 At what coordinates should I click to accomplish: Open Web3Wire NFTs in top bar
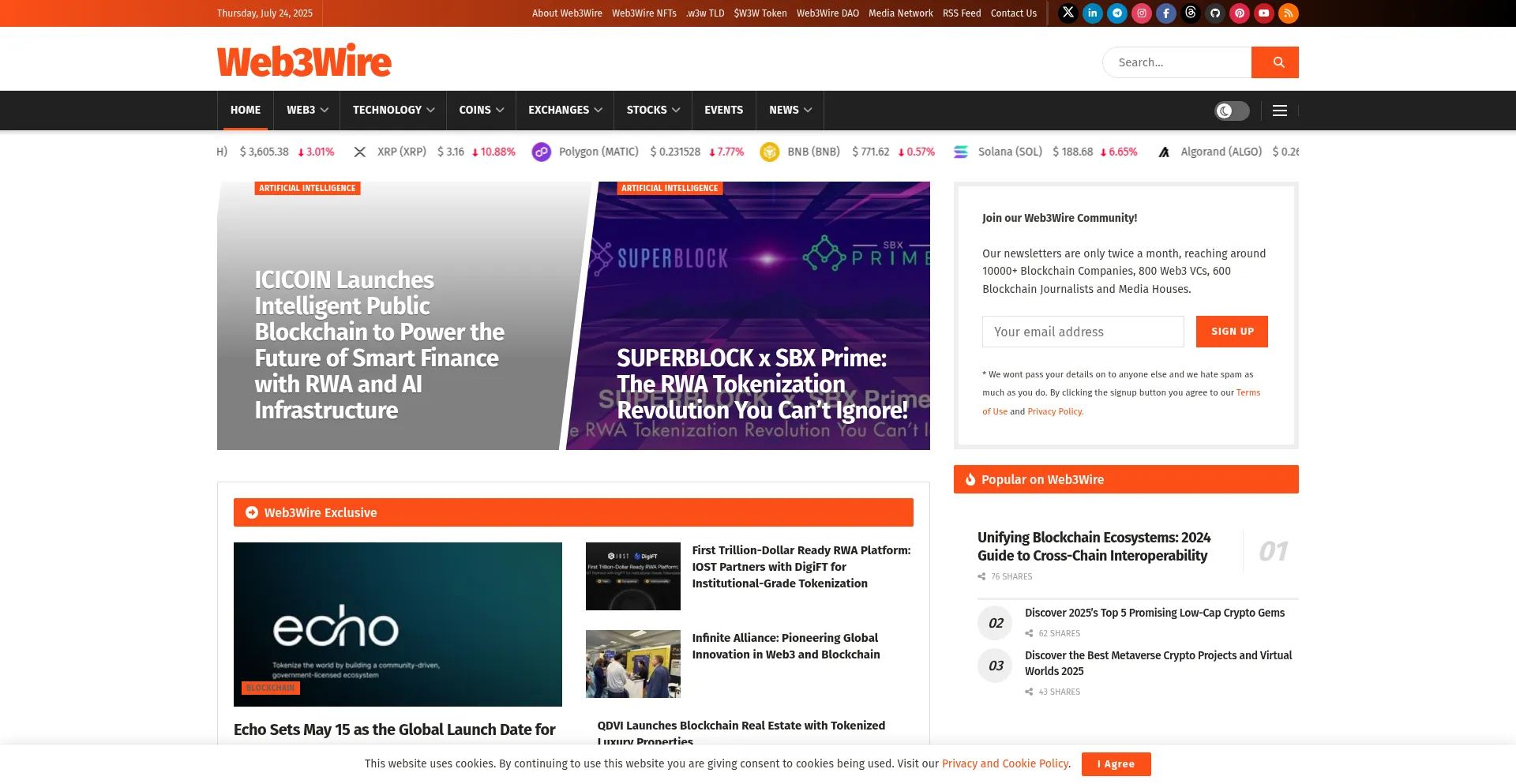tap(644, 13)
